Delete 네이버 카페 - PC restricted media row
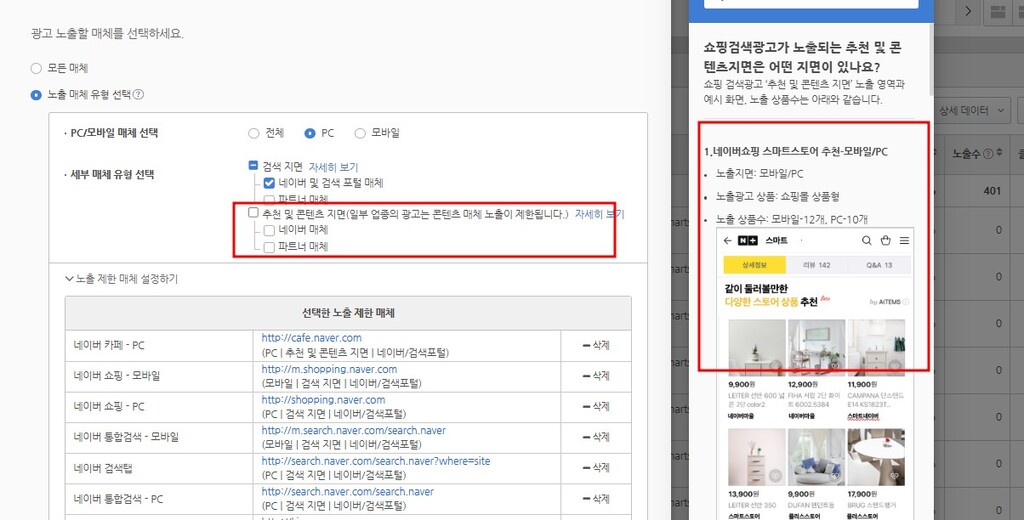This screenshot has height=520, width=1024. coord(596,345)
